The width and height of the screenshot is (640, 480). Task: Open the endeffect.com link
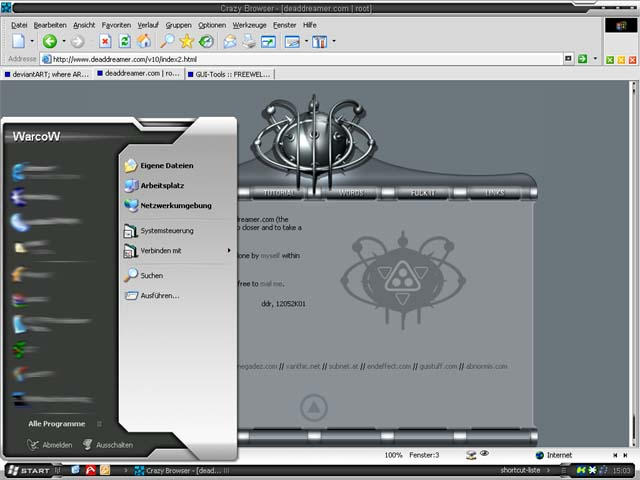tap(389, 366)
